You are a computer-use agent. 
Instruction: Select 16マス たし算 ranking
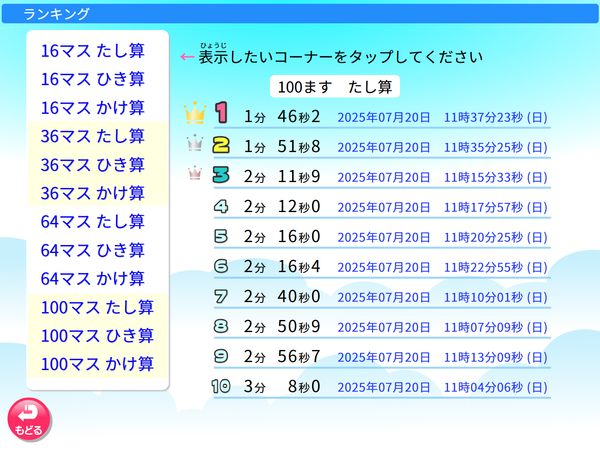pos(93,51)
